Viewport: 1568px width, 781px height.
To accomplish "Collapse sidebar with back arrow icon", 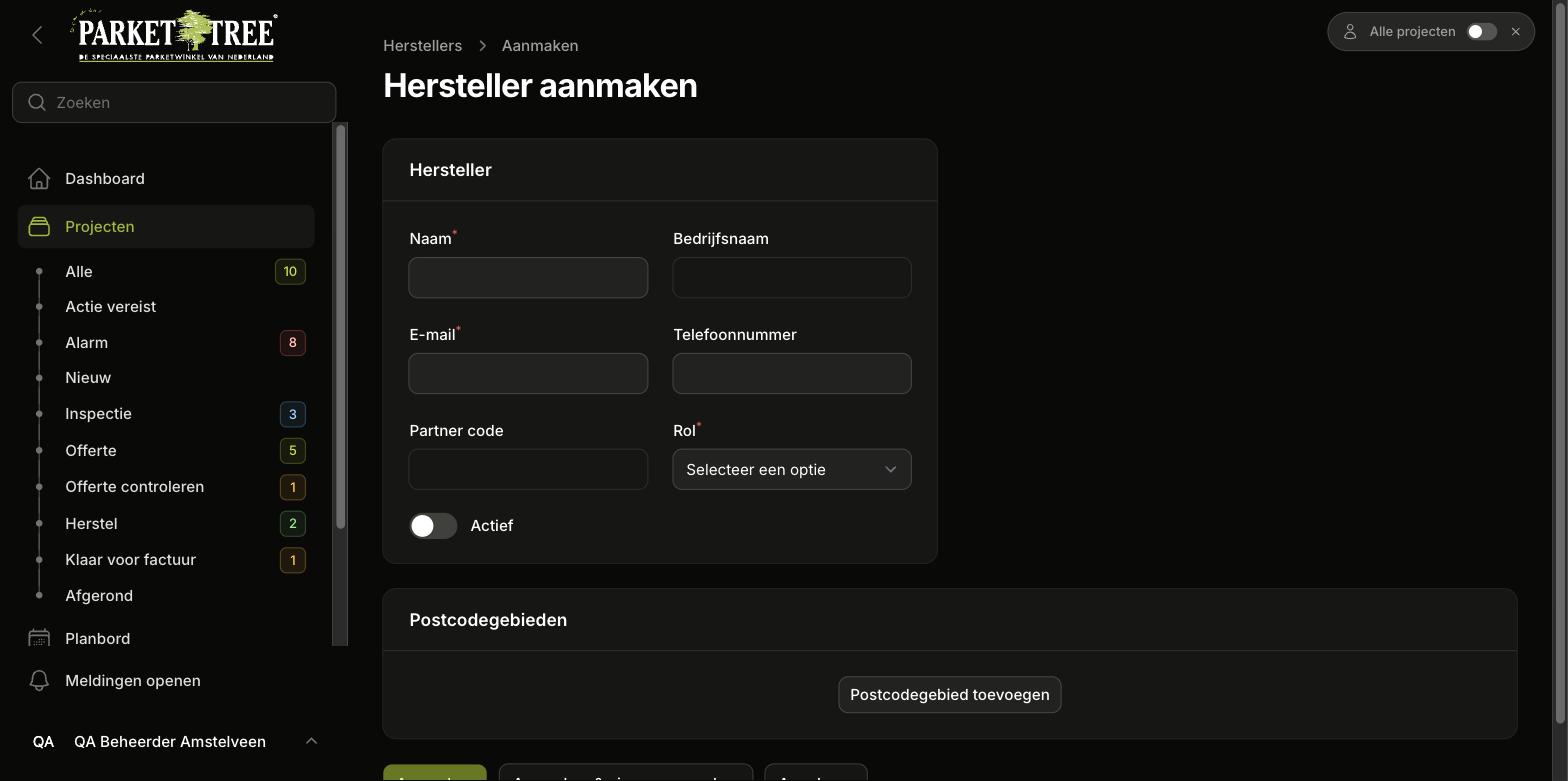I will pos(37,35).
